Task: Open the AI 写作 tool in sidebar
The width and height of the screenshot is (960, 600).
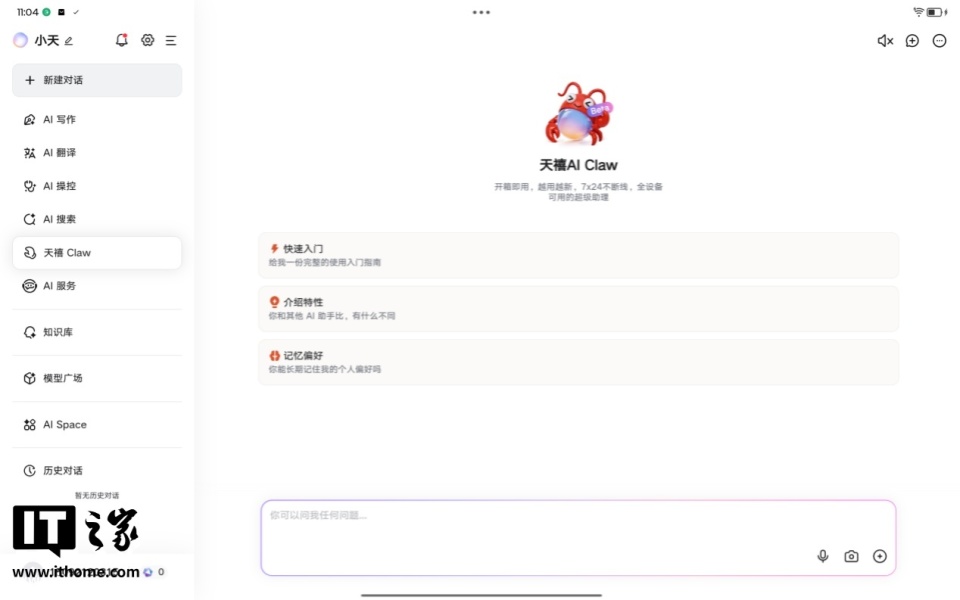Action: point(60,119)
